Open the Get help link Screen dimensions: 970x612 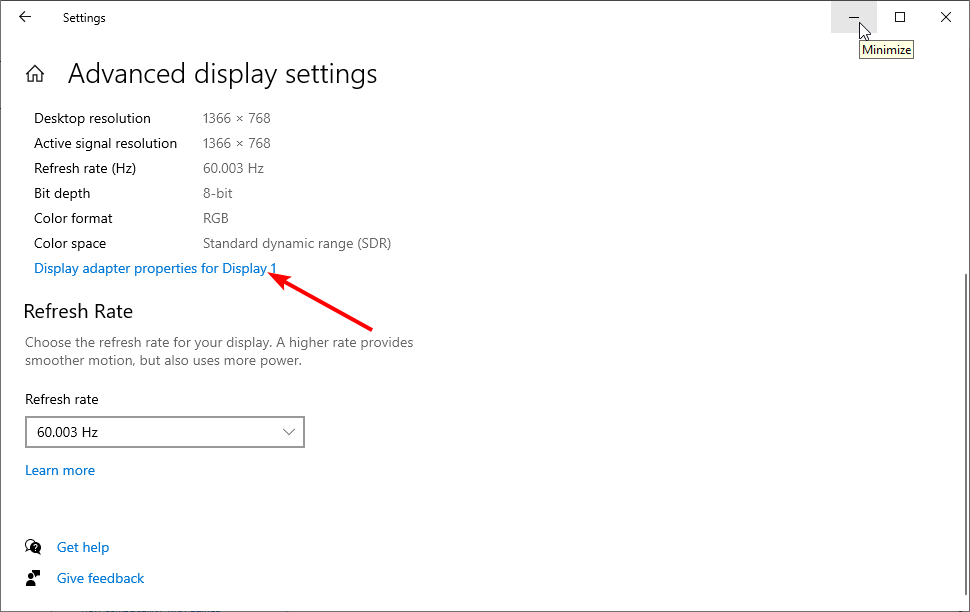83,547
